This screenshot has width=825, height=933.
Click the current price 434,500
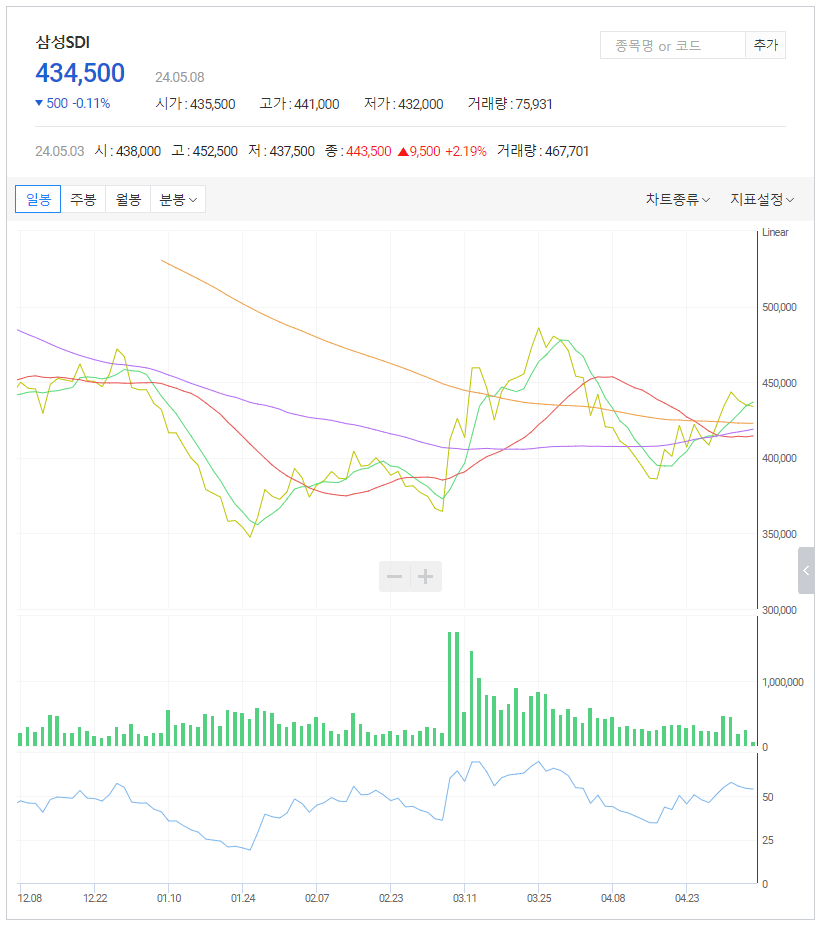coord(80,73)
